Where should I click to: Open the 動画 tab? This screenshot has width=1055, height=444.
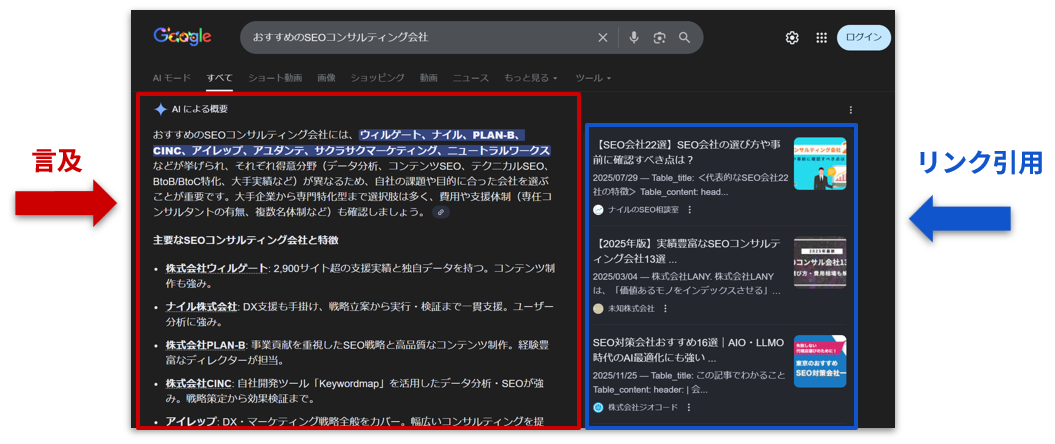click(x=429, y=78)
